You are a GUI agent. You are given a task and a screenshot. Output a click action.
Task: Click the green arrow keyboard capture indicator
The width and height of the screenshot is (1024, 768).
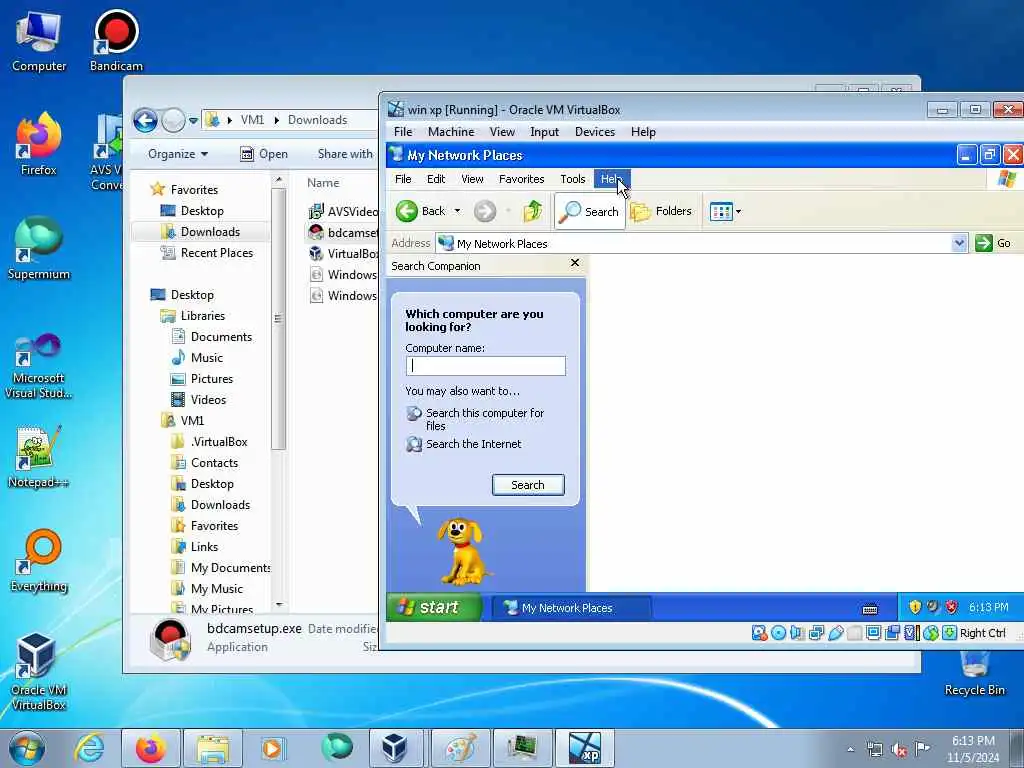point(950,632)
